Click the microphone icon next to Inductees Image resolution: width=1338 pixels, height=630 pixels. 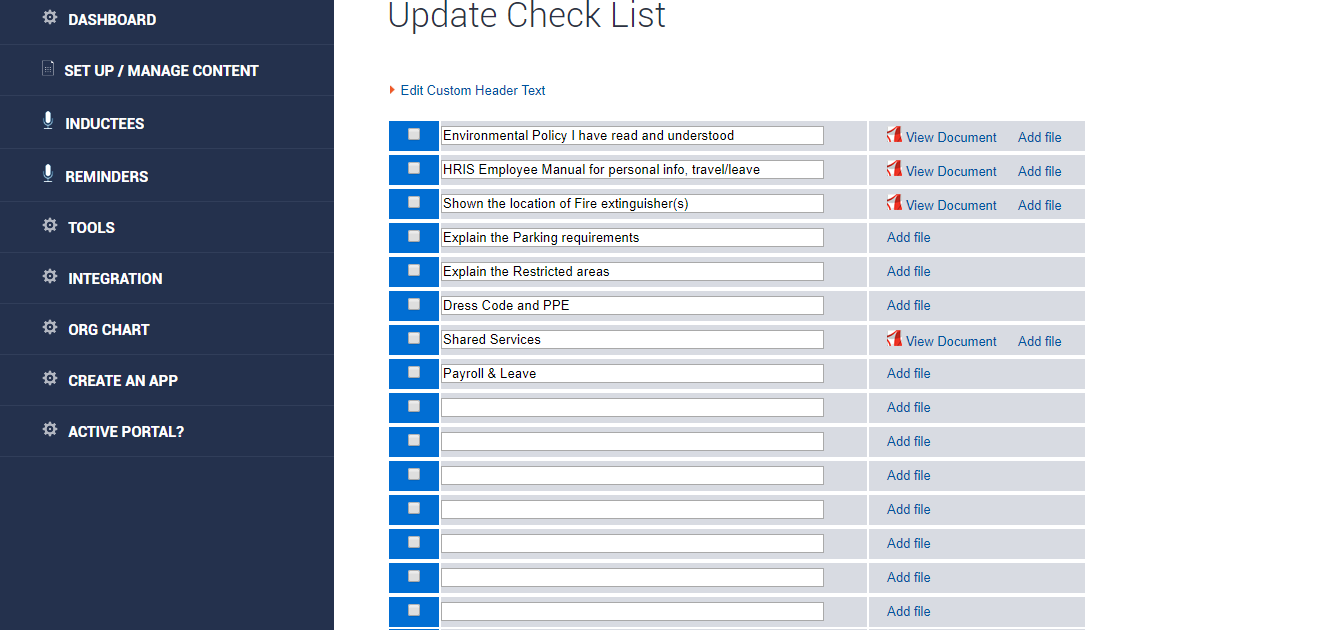[x=48, y=121]
